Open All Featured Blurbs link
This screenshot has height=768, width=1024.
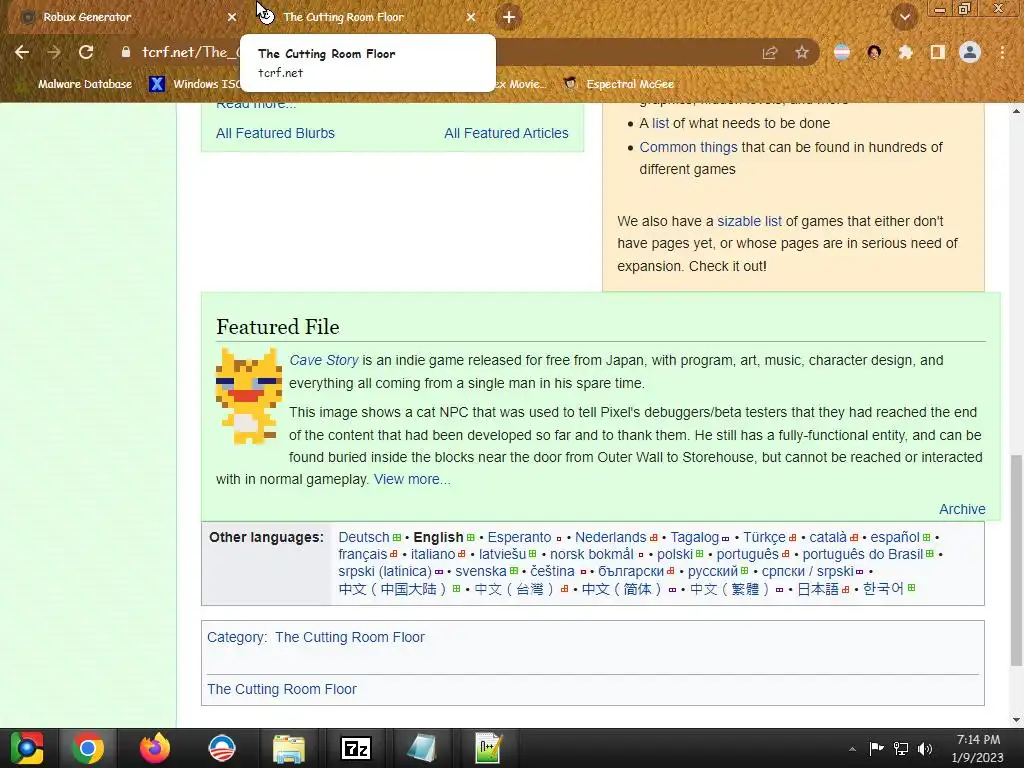[x=275, y=133]
